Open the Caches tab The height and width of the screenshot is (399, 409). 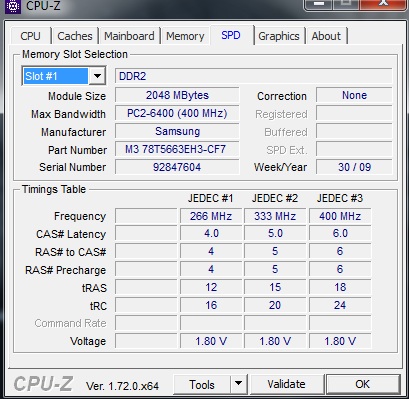[x=75, y=36]
